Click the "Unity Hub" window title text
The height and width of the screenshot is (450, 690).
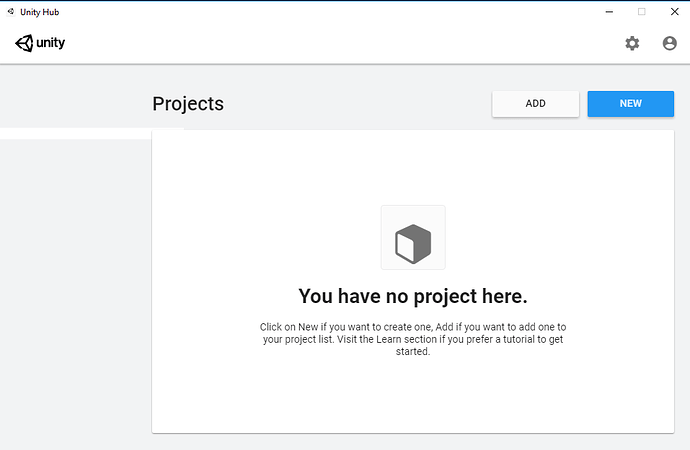(40, 12)
